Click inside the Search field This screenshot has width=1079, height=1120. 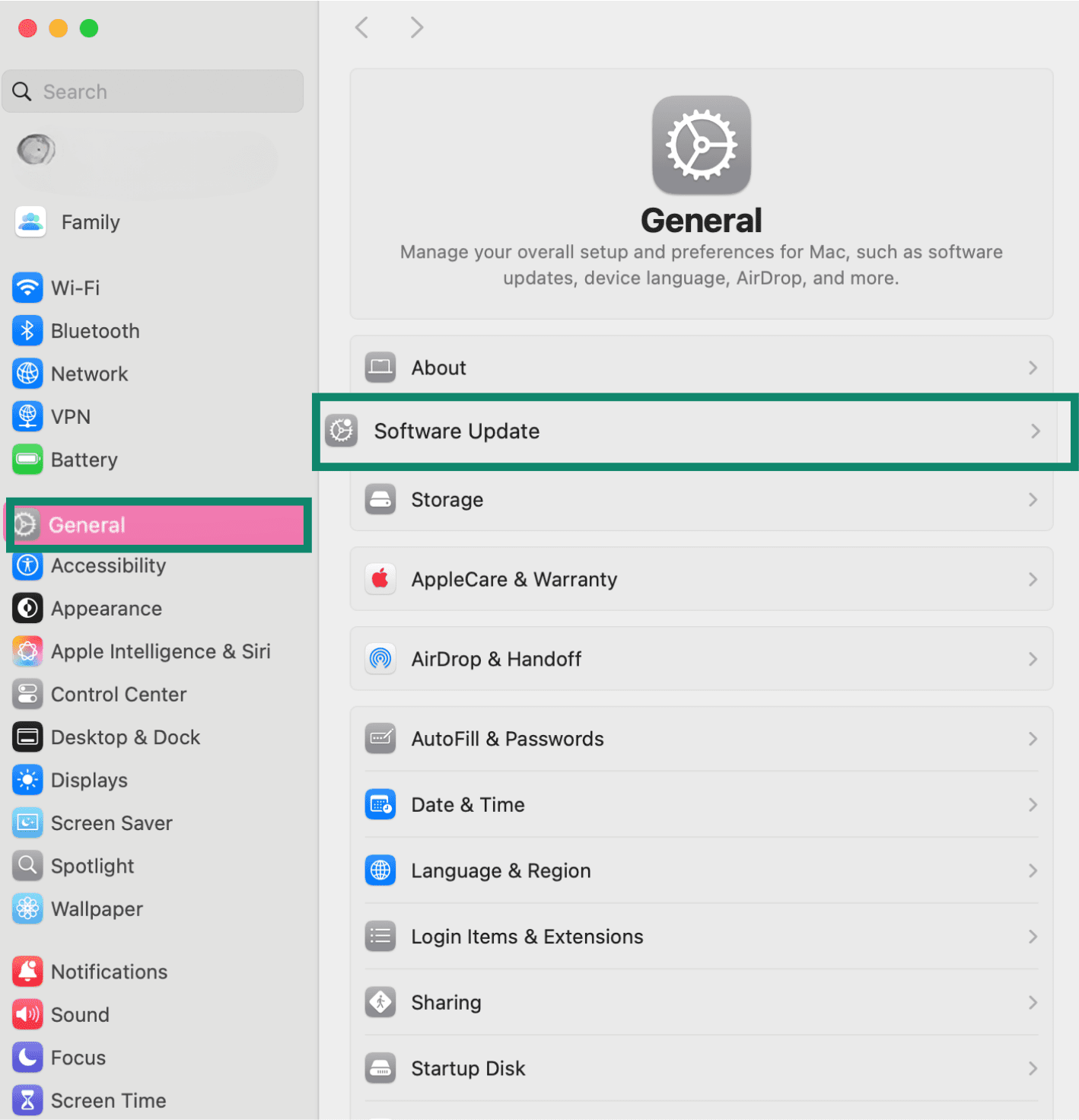152,91
